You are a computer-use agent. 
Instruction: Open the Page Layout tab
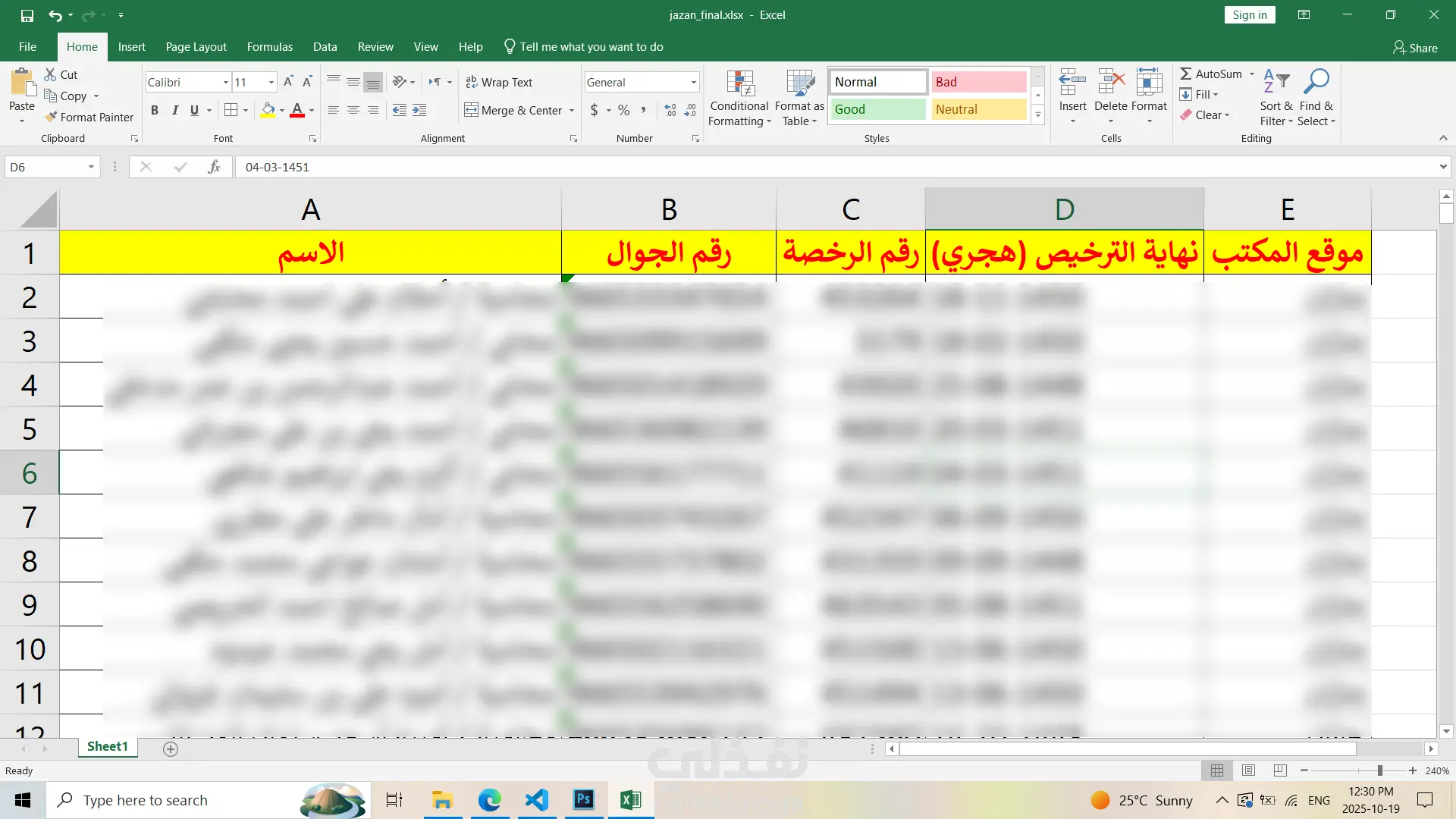tap(196, 47)
